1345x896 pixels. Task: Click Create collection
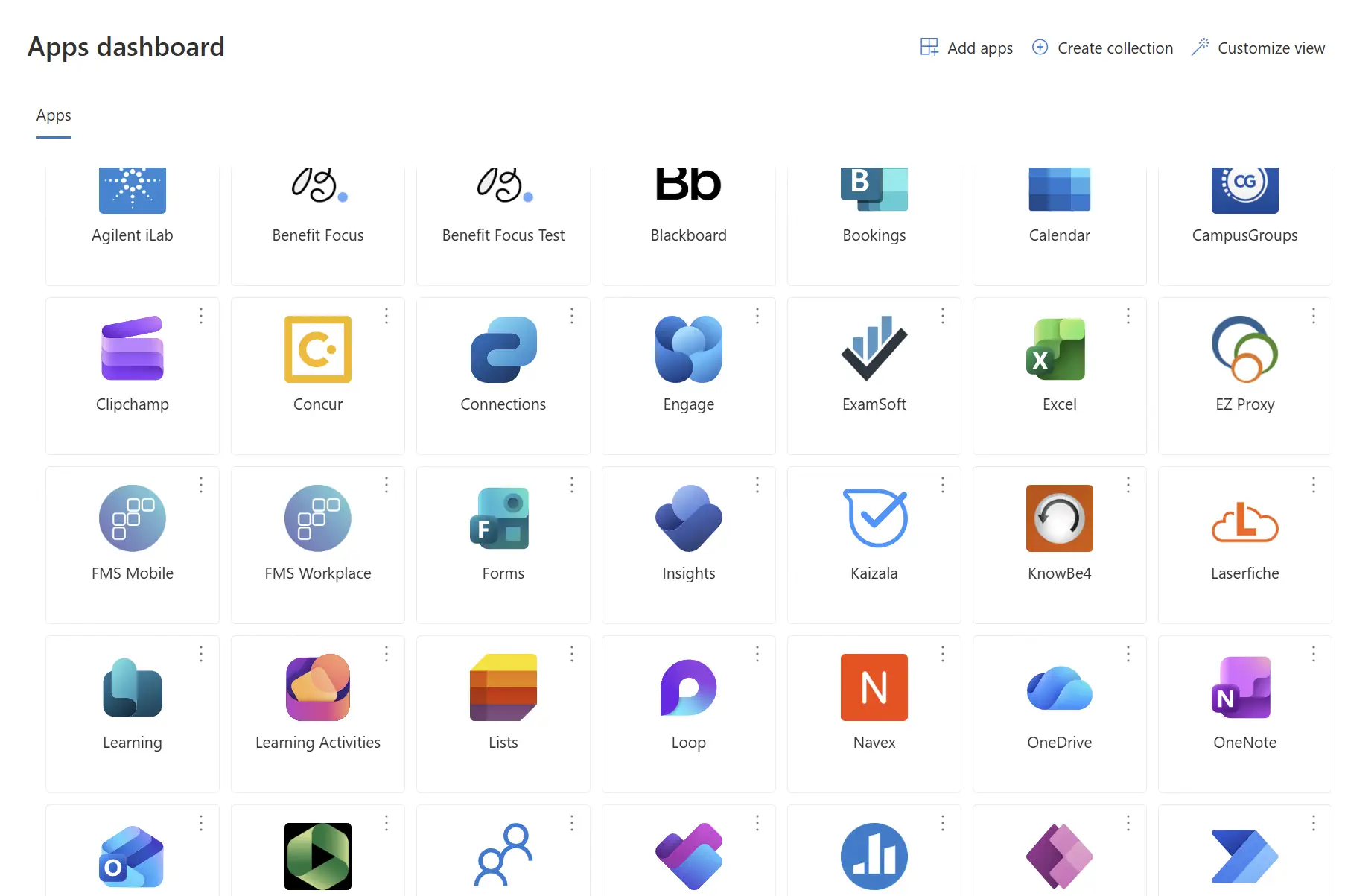point(1102,48)
